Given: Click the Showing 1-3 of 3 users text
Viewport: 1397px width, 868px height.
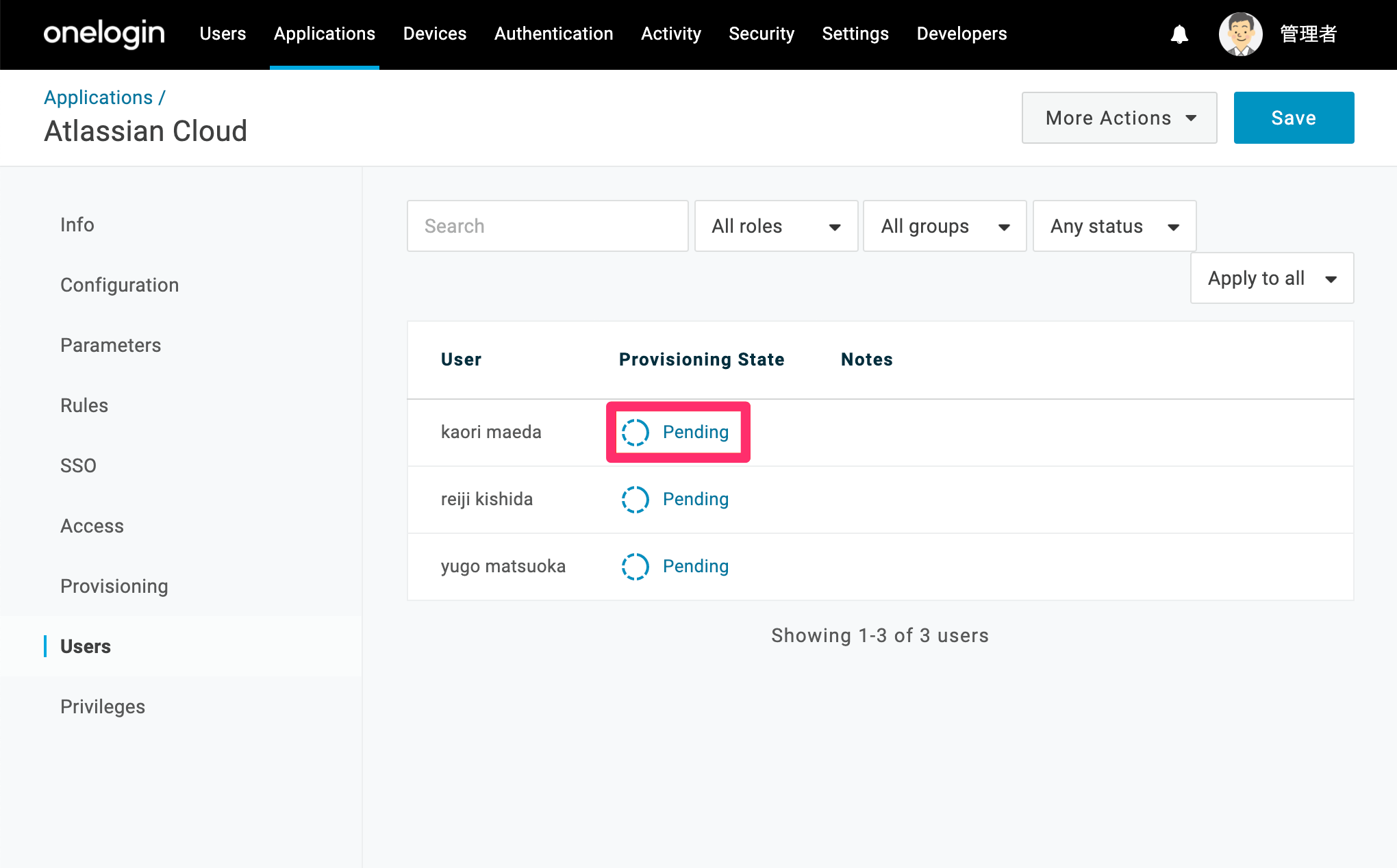Looking at the screenshot, I should 881,635.
